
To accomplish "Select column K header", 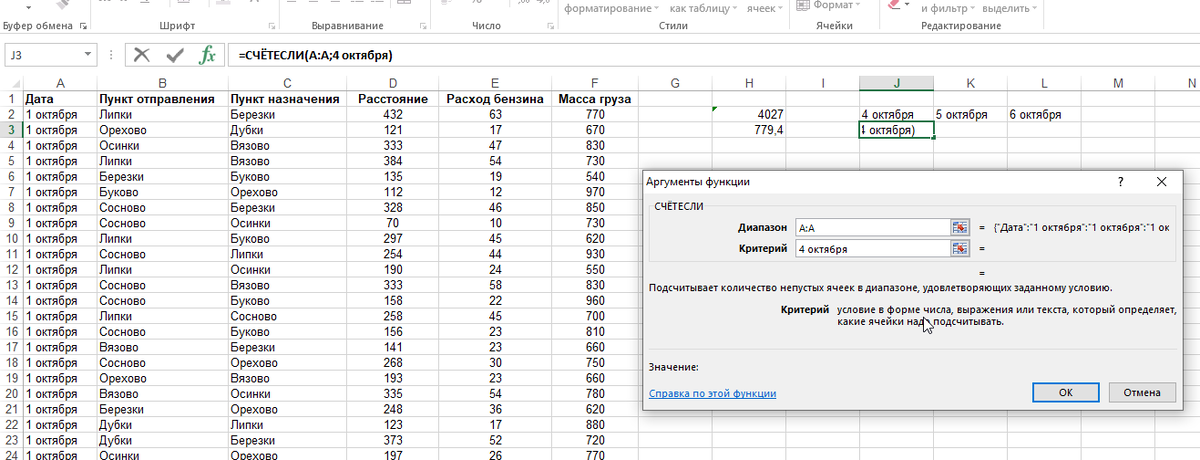I will pyautogui.click(x=970, y=82).
